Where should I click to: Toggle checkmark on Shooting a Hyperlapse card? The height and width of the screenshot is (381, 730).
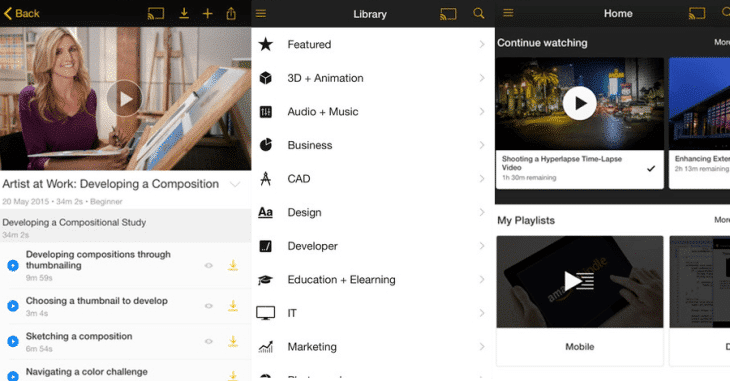(651, 169)
